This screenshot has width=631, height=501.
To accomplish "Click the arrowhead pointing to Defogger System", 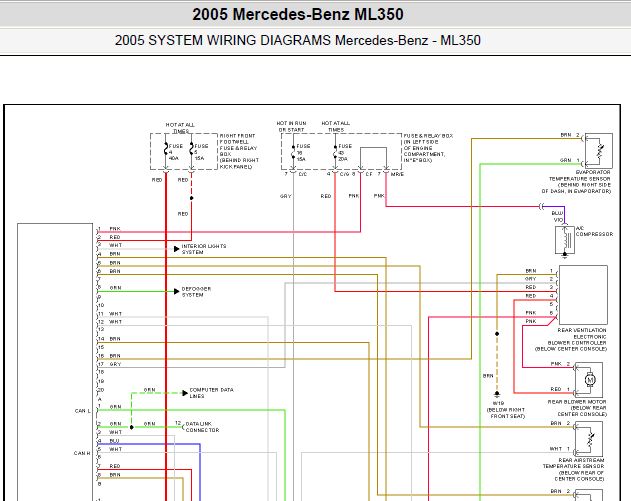I will tap(176, 291).
